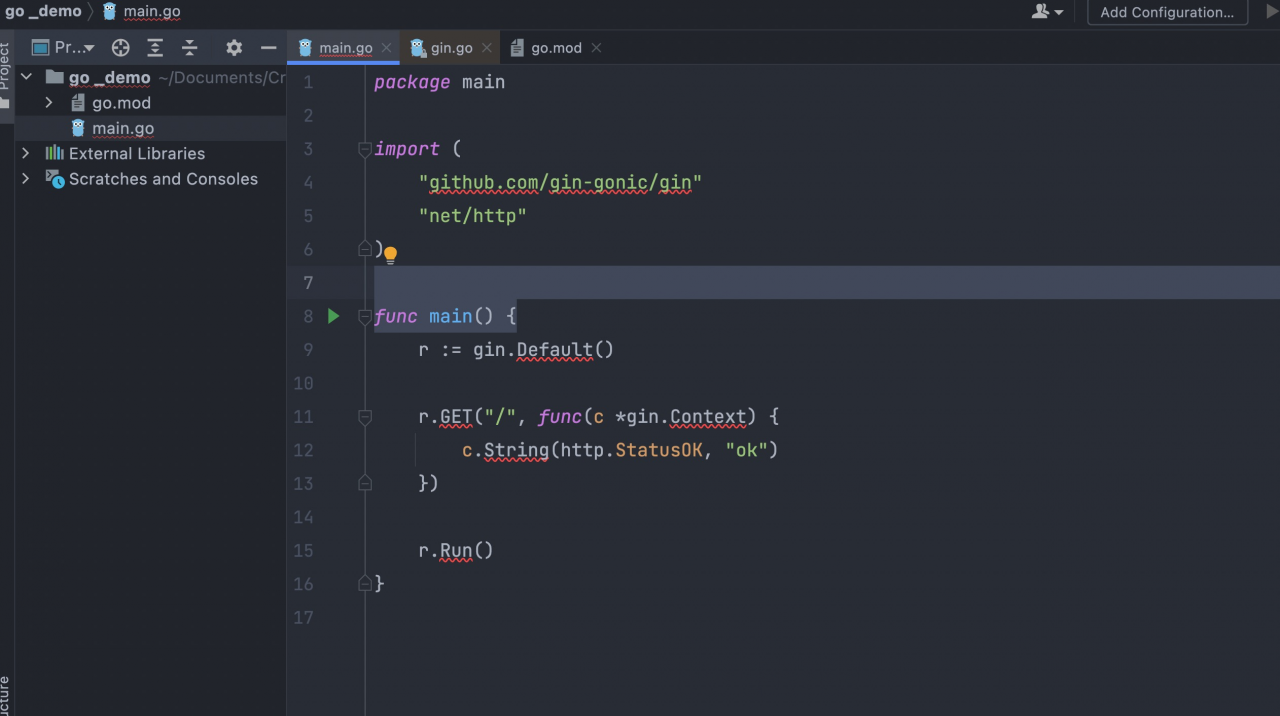Close the go.mod tab
The height and width of the screenshot is (716, 1280).
point(597,48)
